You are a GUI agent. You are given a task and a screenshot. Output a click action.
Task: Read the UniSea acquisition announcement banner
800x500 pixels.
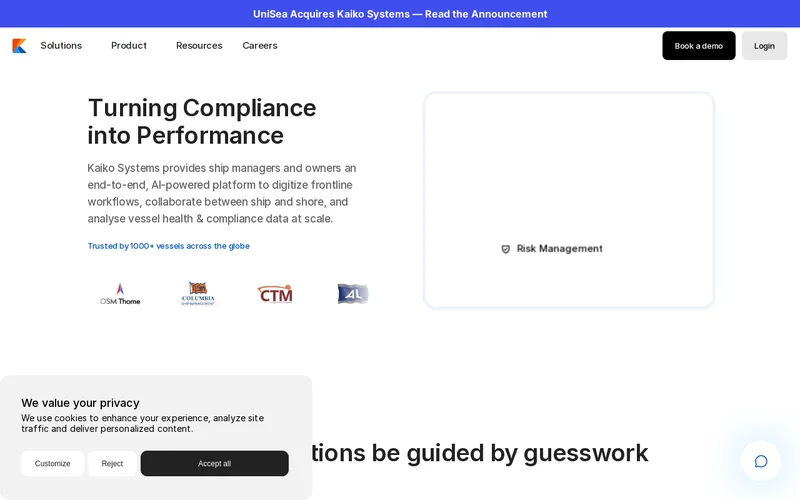click(x=400, y=14)
